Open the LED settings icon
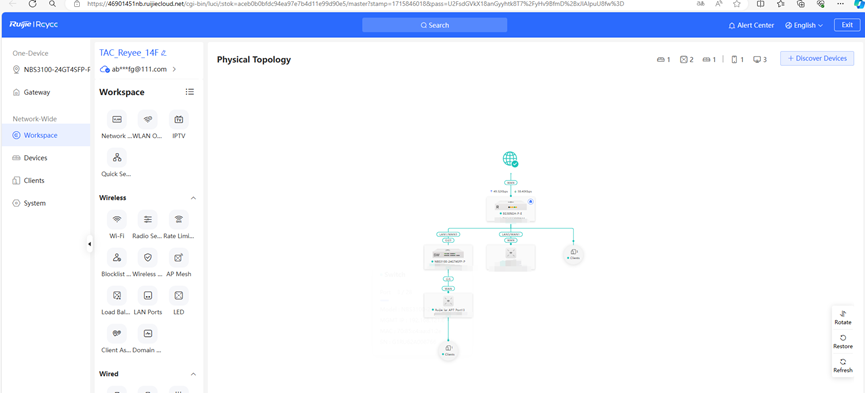Screen dimensions: 865x393 point(179,295)
